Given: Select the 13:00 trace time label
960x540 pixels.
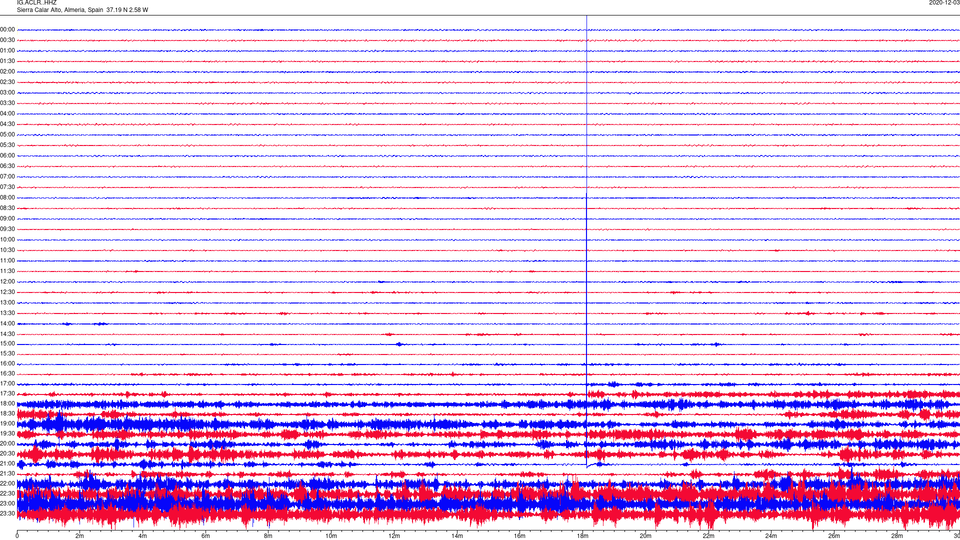Looking at the screenshot, I should (7, 302).
